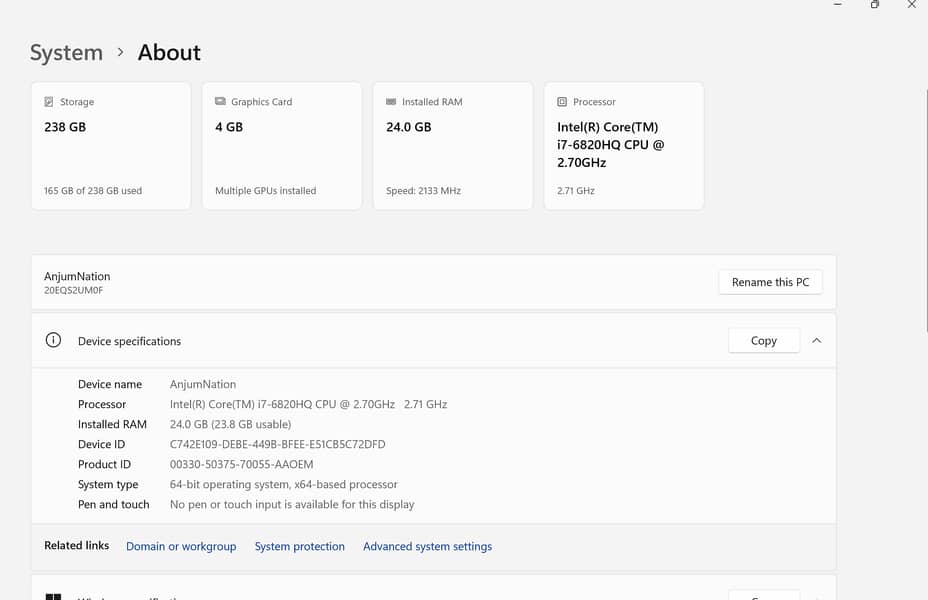Viewport: 928px width, 600px height.
Task: Click the Processor row value in specifications
Action: [308, 405]
